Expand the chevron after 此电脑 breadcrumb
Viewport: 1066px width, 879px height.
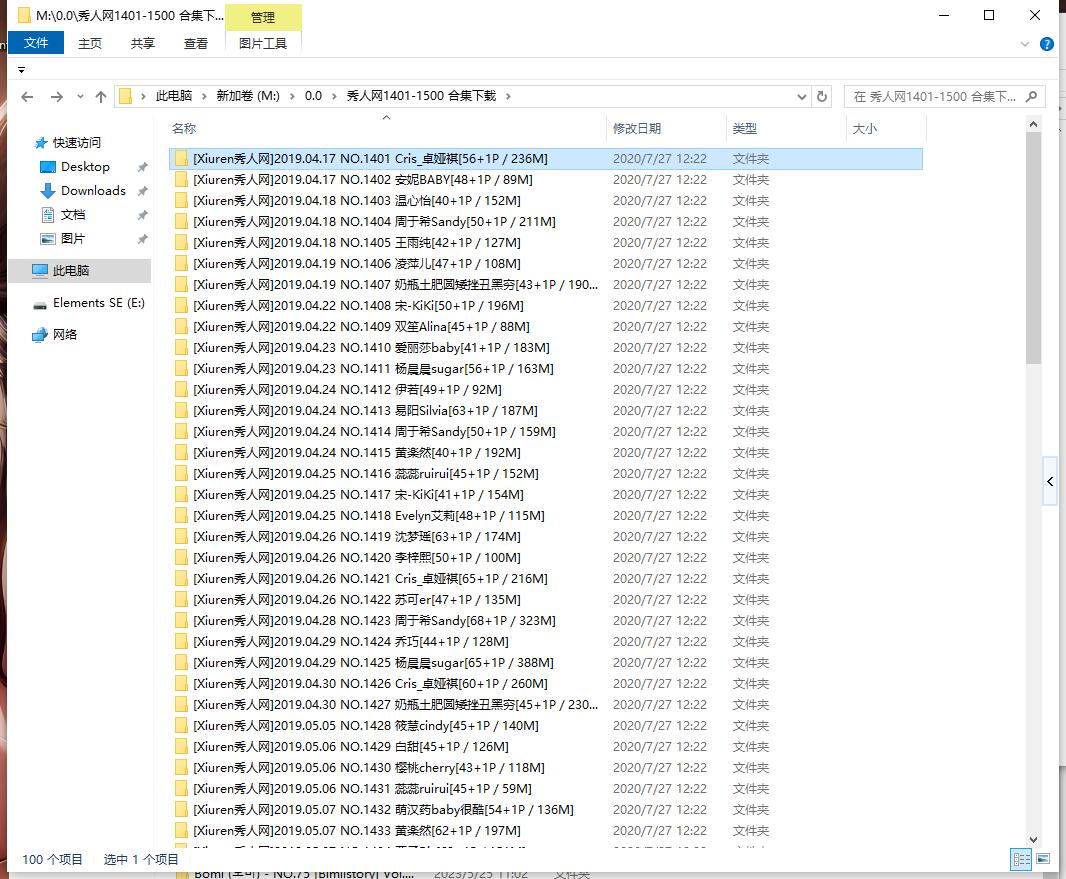click(204, 97)
